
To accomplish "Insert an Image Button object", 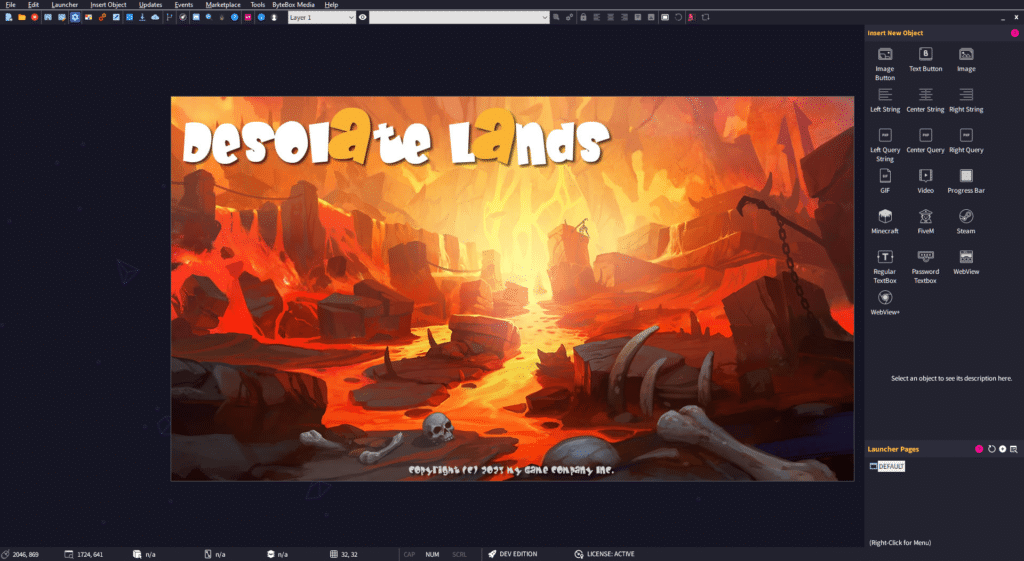I will 885,64.
